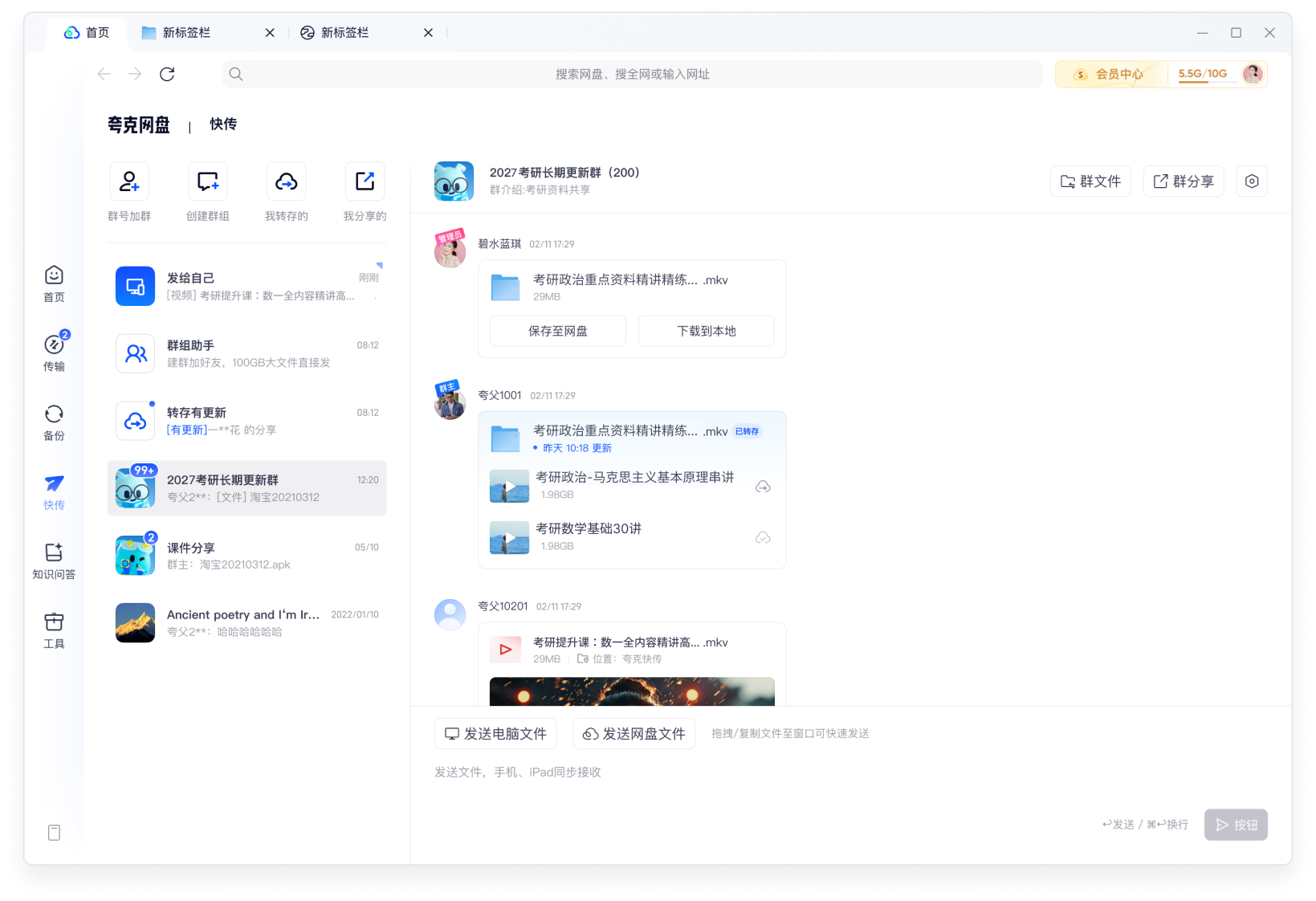Open 备份 backup in the sidebar

click(x=54, y=423)
